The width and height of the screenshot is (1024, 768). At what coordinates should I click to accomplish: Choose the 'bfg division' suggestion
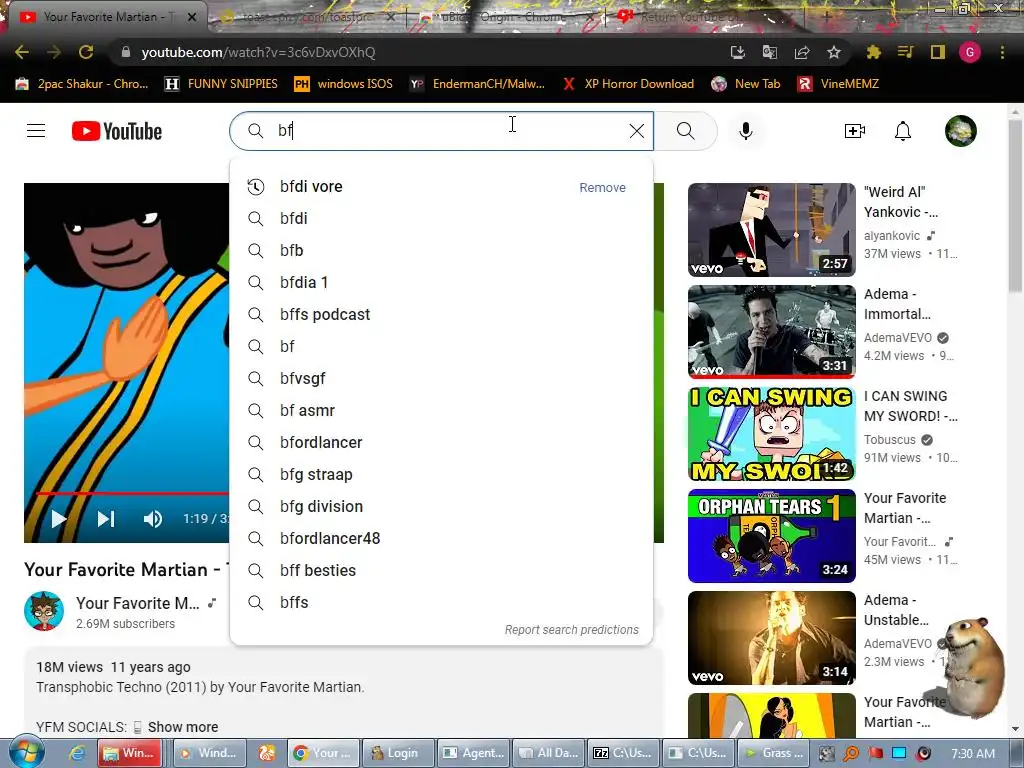441,507
